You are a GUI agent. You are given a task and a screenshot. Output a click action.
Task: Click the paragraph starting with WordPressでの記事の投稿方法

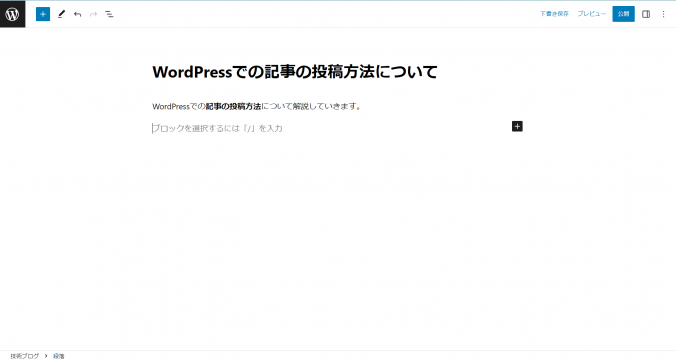click(x=257, y=106)
